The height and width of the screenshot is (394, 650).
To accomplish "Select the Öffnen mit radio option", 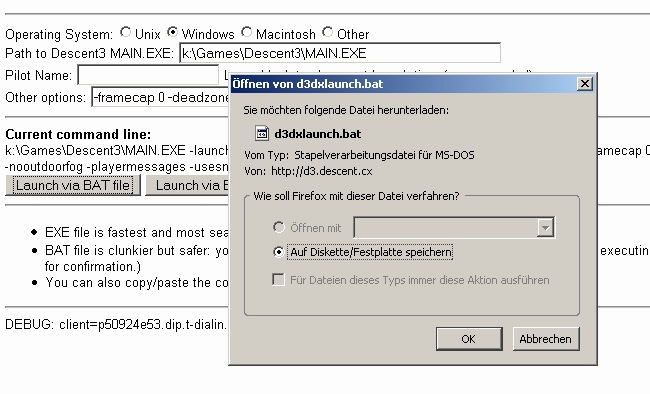I will point(279,227).
